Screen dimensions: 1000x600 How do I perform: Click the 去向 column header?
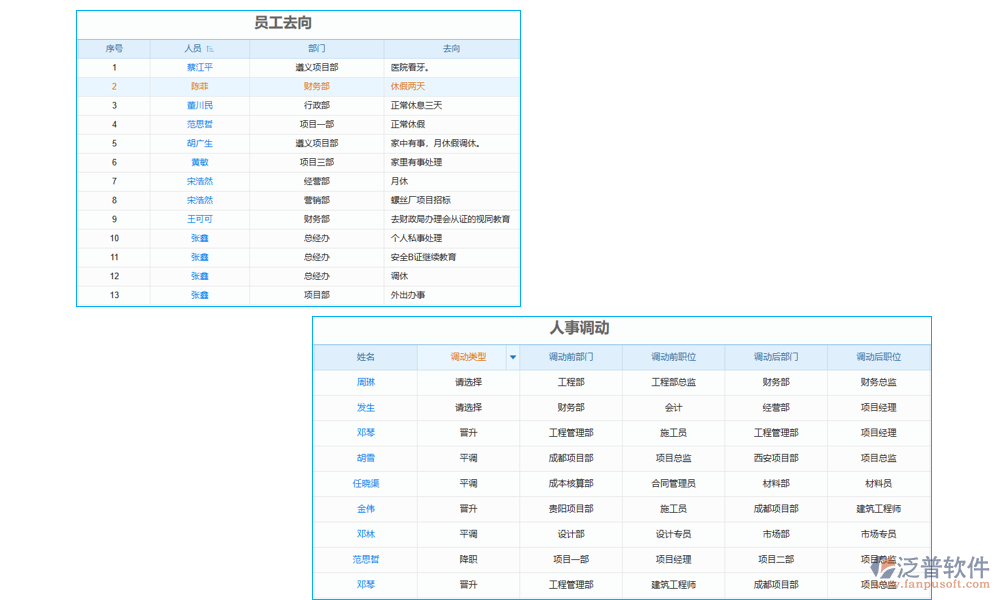coord(452,48)
